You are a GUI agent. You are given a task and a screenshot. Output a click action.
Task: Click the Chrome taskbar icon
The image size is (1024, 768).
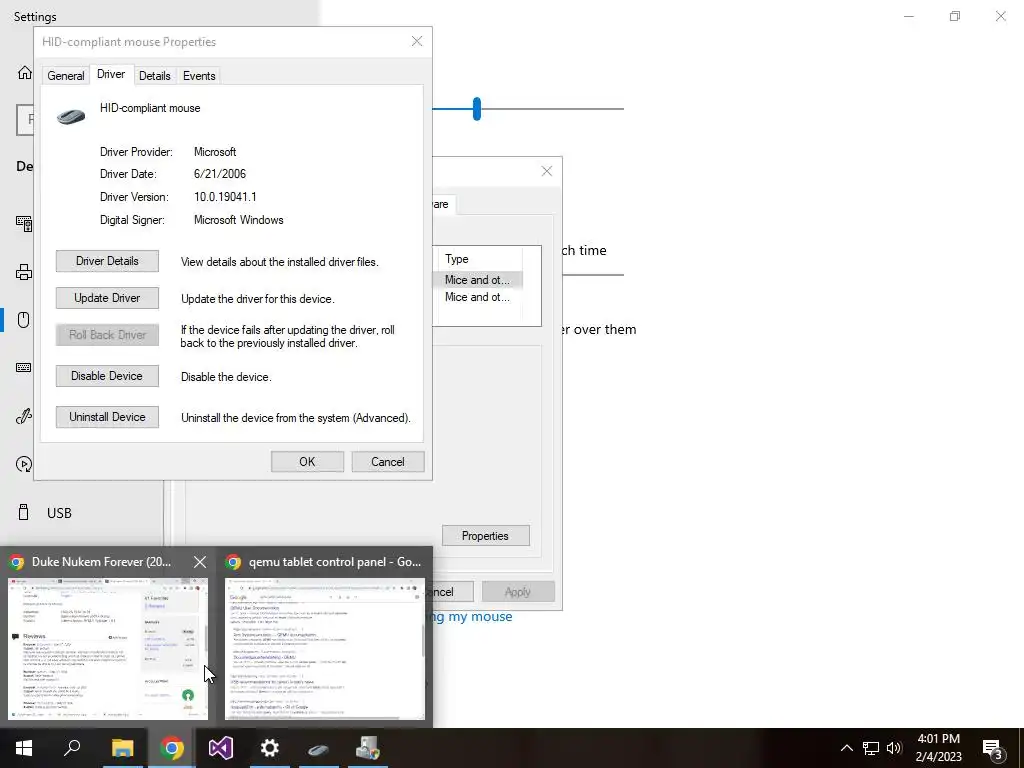pos(172,748)
